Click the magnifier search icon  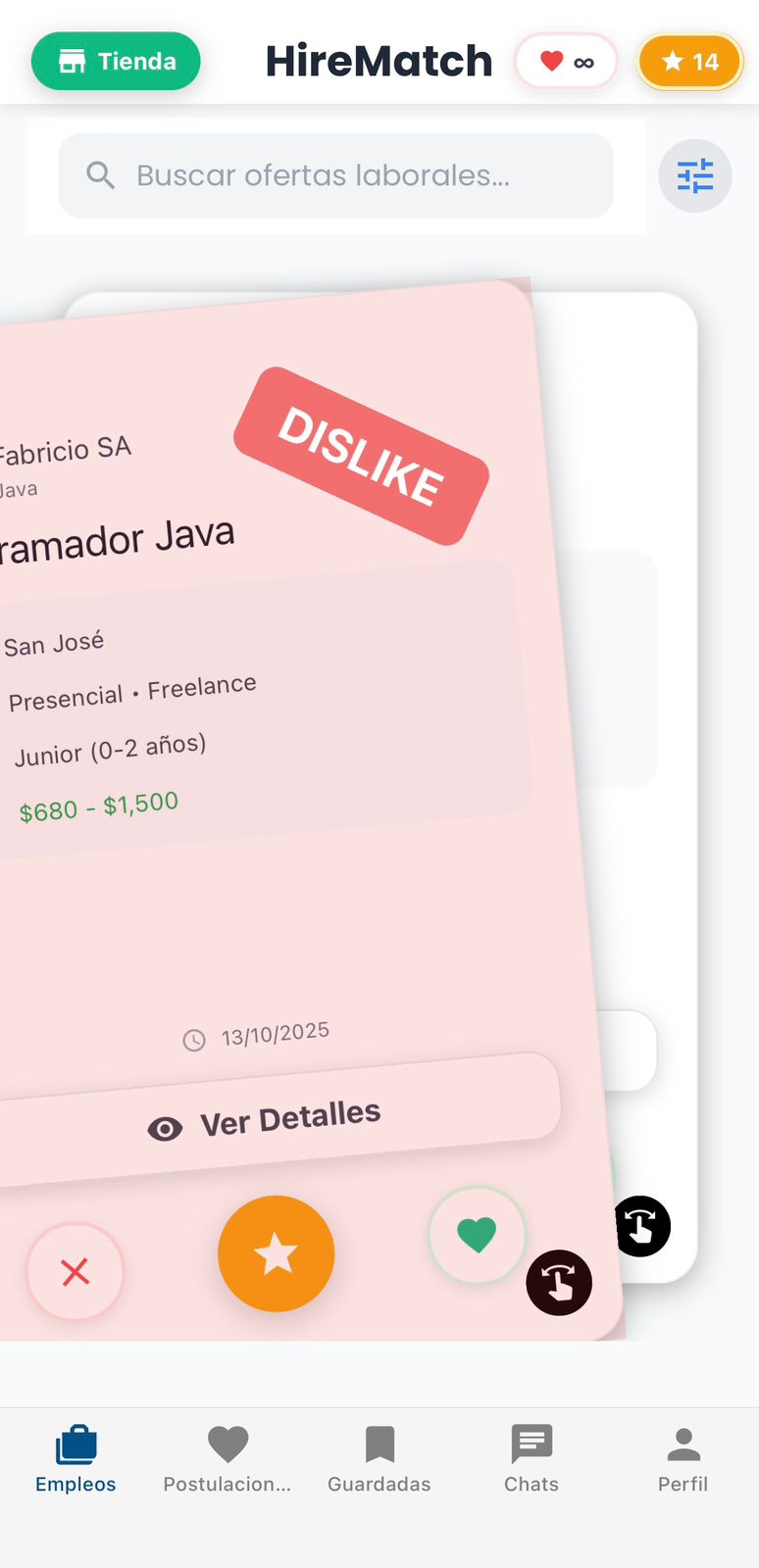click(x=100, y=175)
